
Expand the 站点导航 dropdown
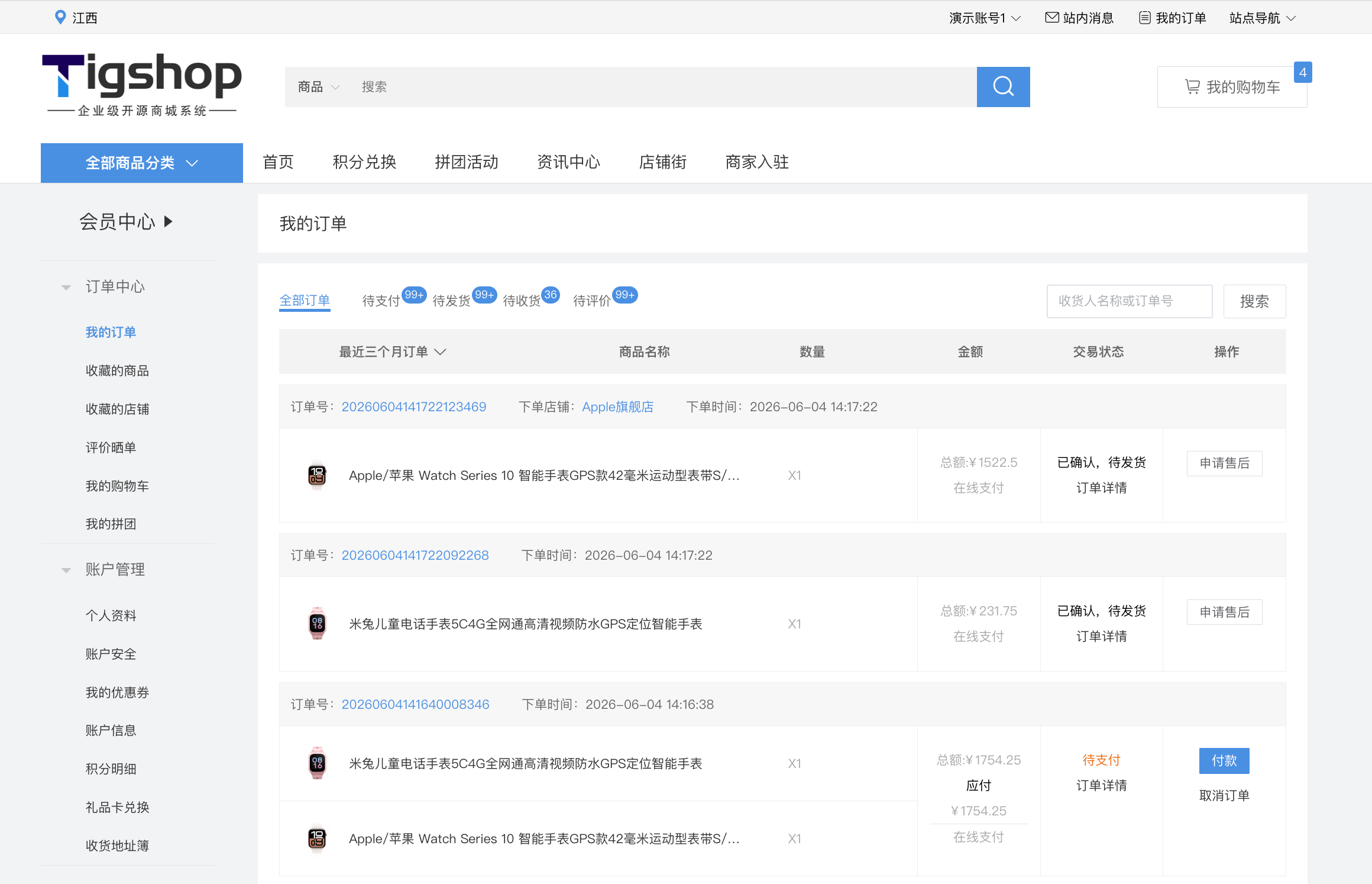[x=1263, y=18]
